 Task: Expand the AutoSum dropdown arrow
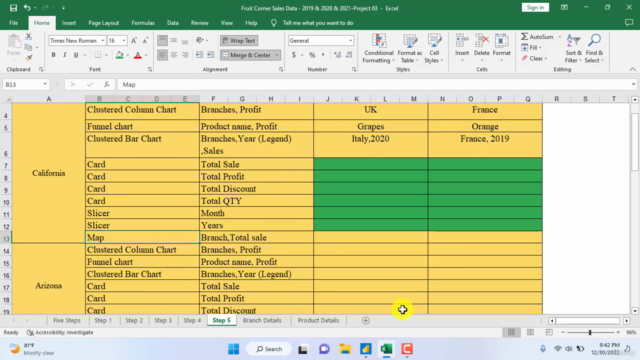tap(560, 37)
